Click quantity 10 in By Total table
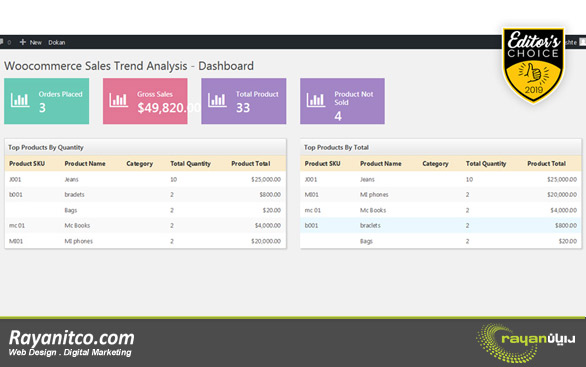This screenshot has width=586, height=367. coord(469,180)
